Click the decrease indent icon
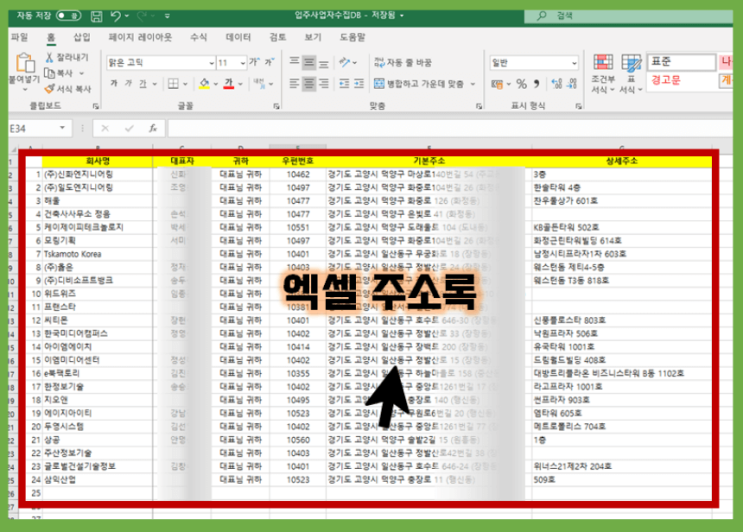Viewport: 743px width, 532px height. (344, 84)
